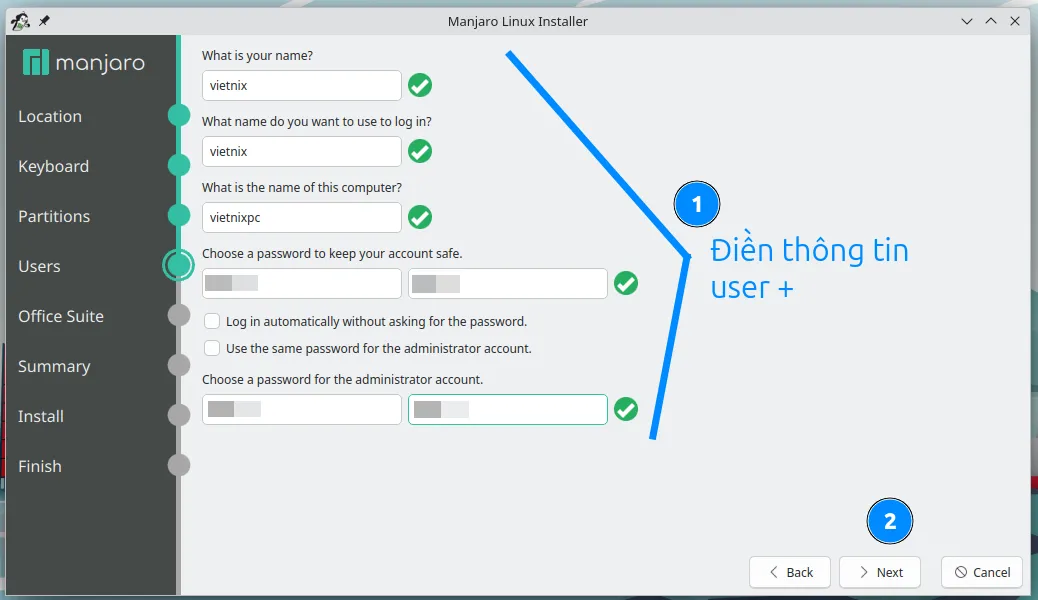1038x600 pixels.
Task: Click the first administrator password field
Action: click(301, 410)
